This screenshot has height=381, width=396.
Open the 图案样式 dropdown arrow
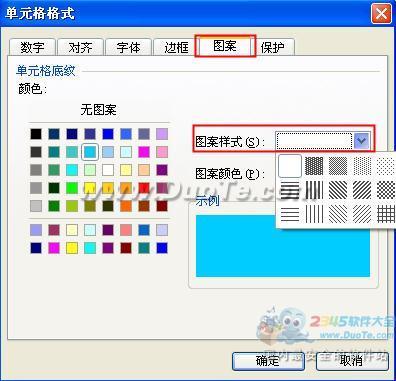click(361, 141)
